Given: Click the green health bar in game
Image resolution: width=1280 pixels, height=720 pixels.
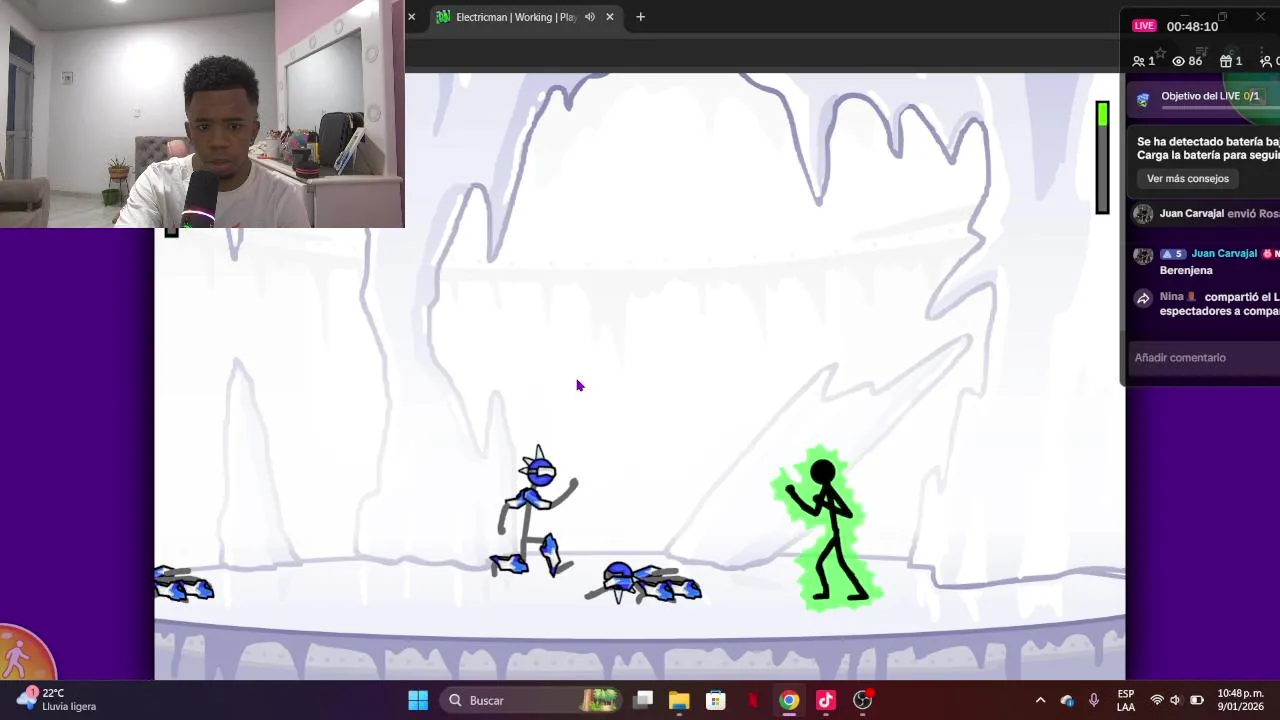Looking at the screenshot, I should 1102,157.
